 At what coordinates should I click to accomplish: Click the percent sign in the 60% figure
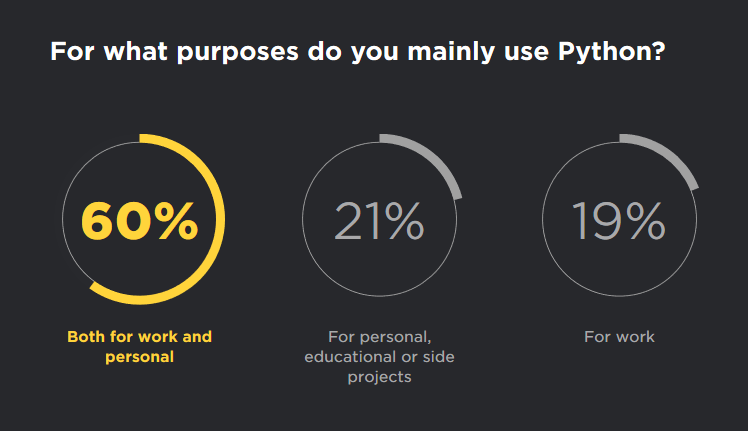tap(177, 221)
